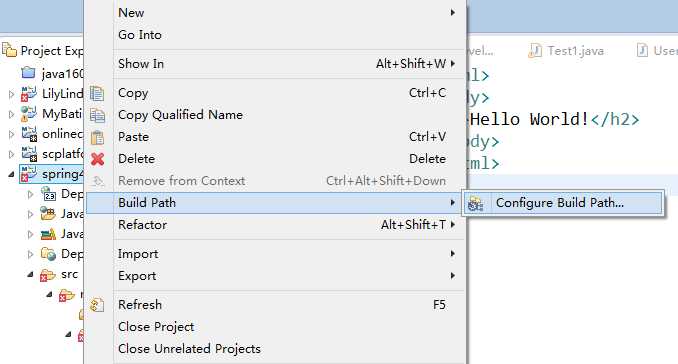Select the src folder row
This screenshot has width=678, height=364.
coord(59,275)
